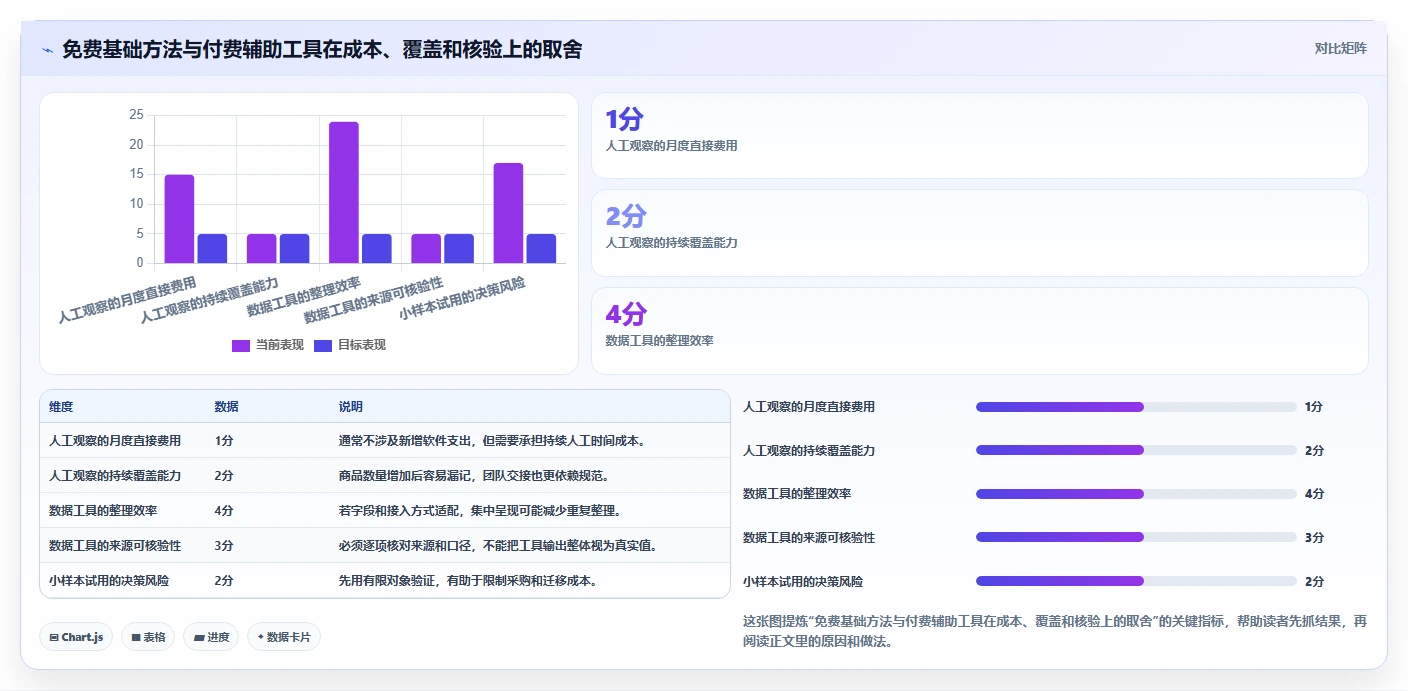Click the 25 tick label on chart axis
The width and height of the screenshot is (1408, 691).
coord(136,115)
